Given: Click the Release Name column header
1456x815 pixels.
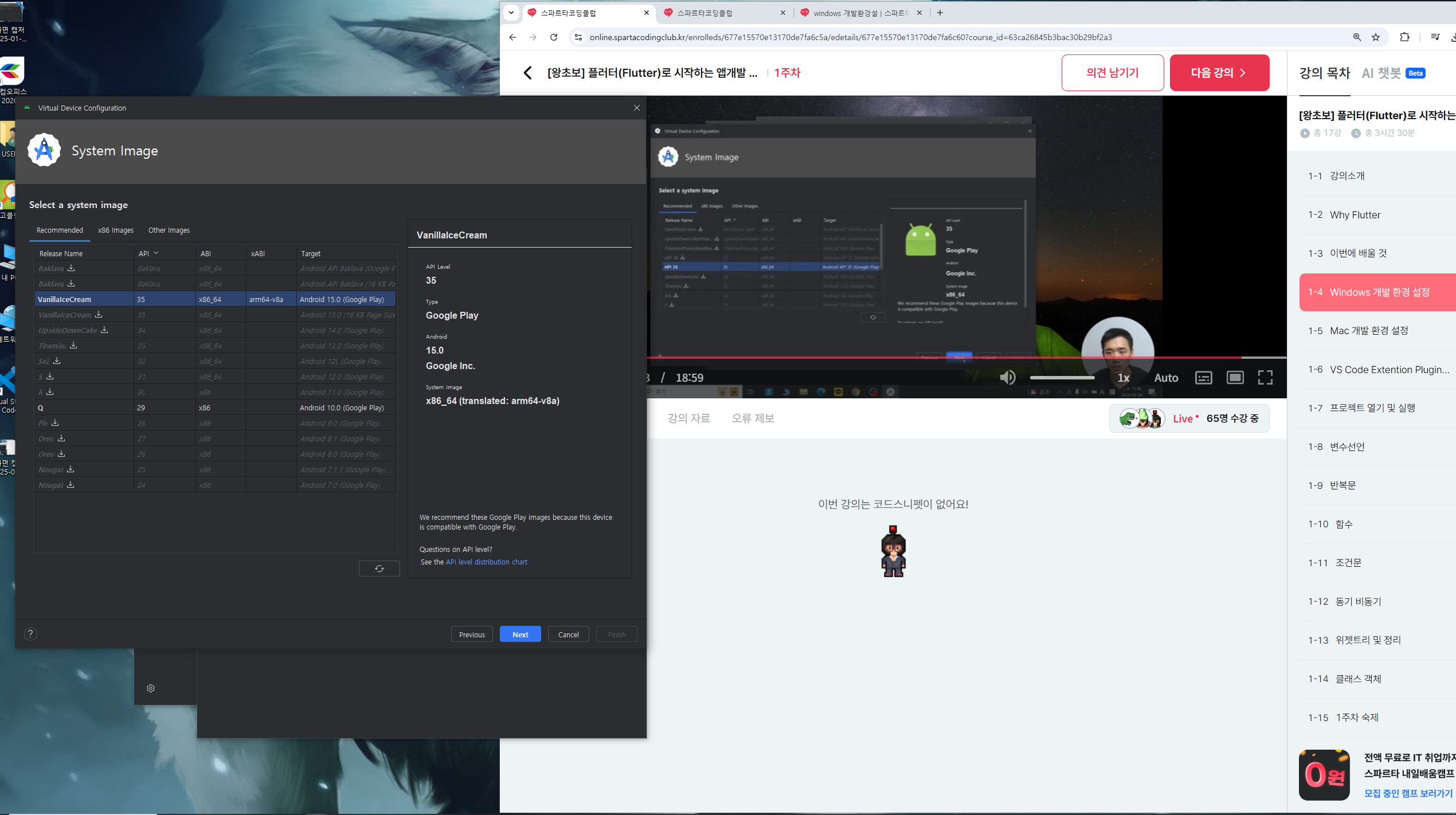Looking at the screenshot, I should coord(84,253).
